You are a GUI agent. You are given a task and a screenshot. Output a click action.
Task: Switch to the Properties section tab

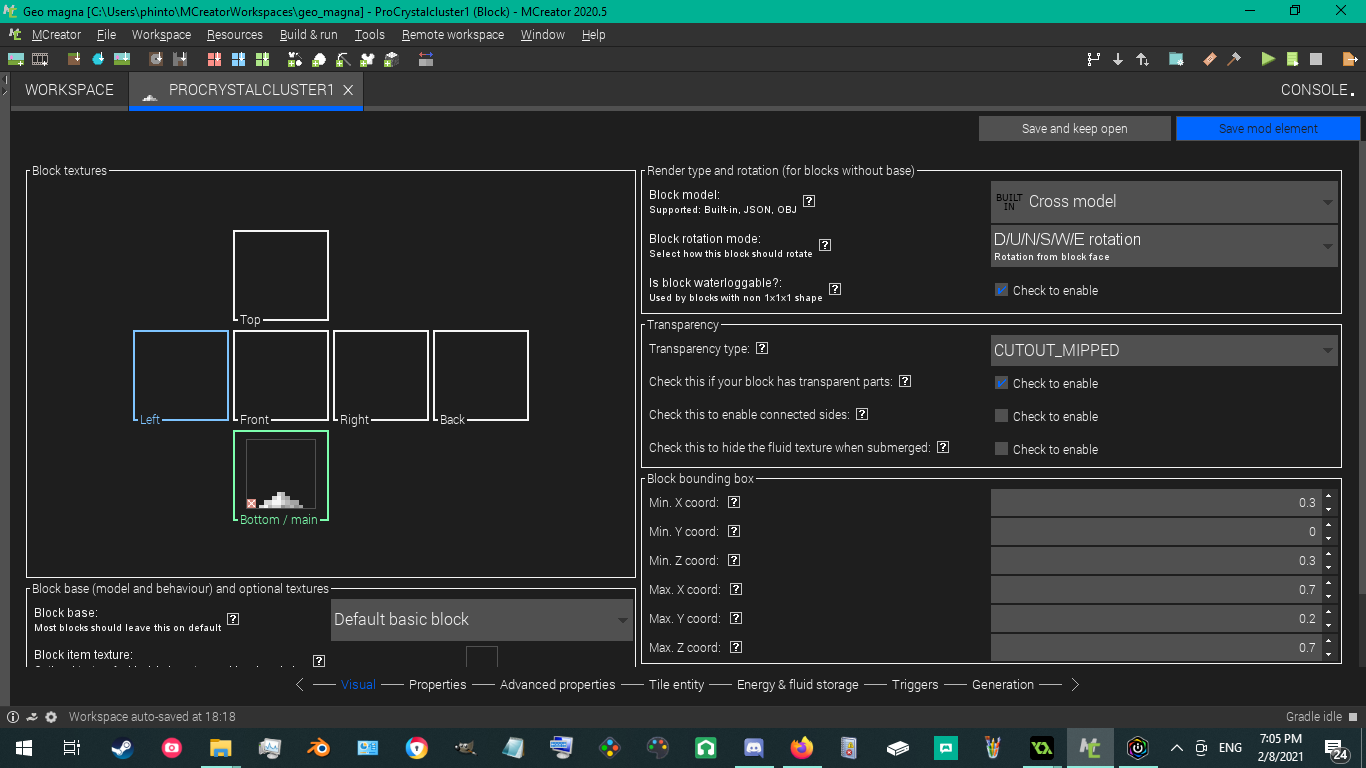(x=437, y=684)
